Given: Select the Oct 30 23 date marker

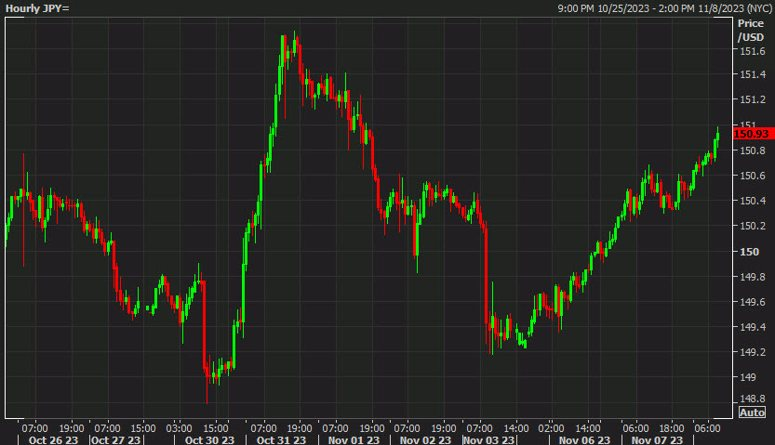Looking at the screenshot, I should click(210, 440).
